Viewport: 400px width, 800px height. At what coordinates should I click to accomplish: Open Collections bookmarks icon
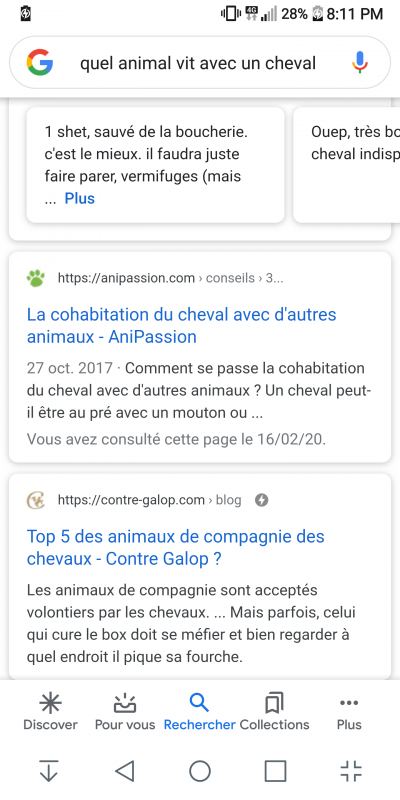point(274,712)
